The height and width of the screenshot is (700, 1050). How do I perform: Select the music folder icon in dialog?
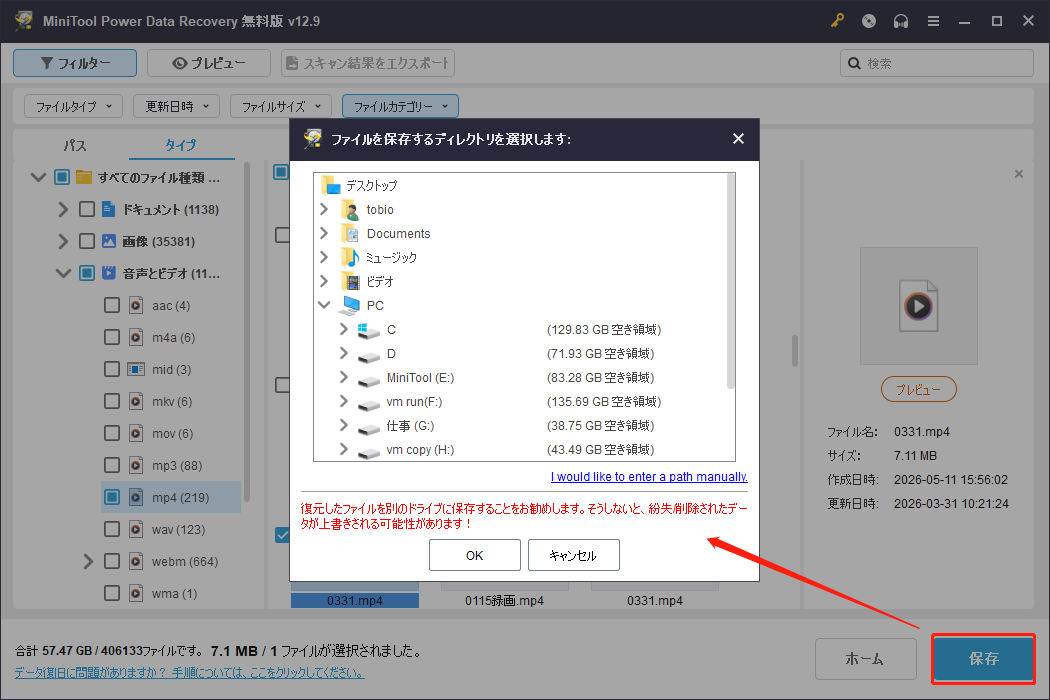(x=351, y=257)
